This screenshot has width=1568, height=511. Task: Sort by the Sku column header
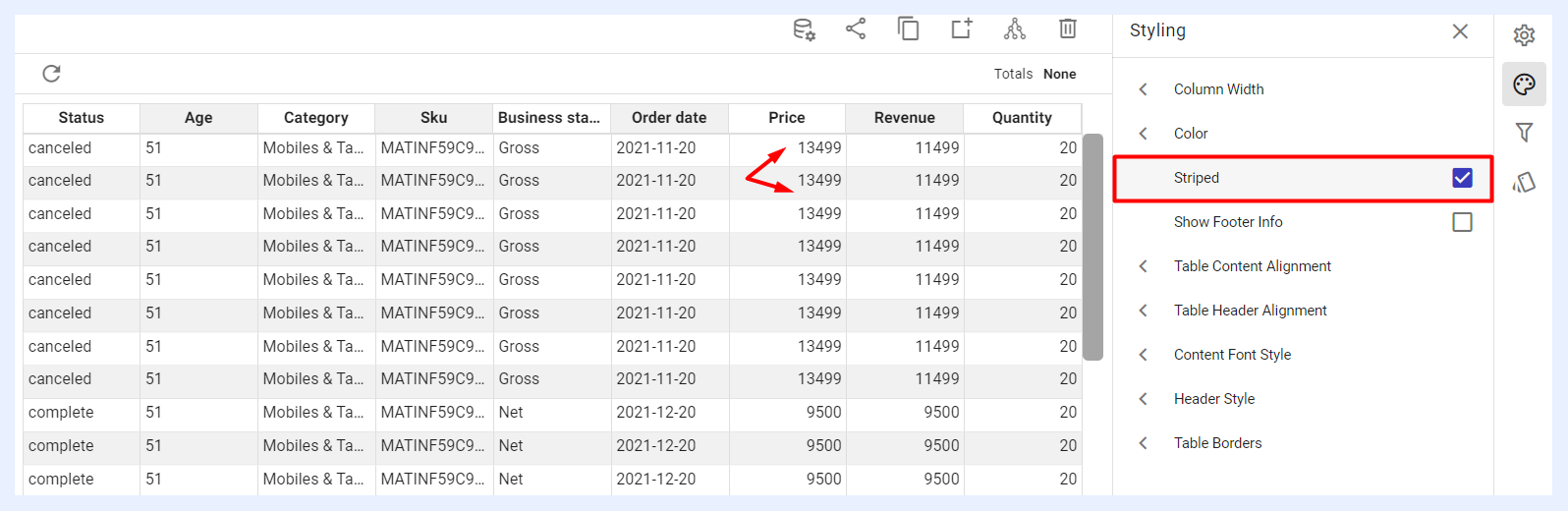point(434,118)
